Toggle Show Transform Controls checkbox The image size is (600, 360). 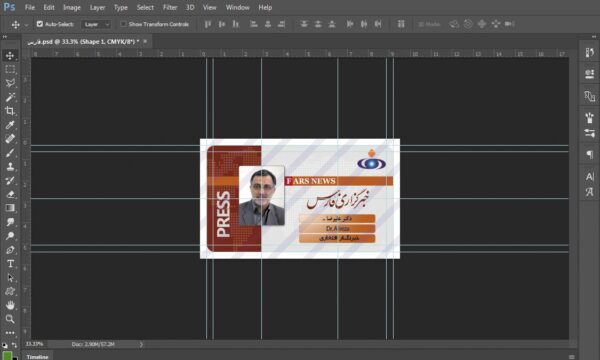pyautogui.click(x=123, y=24)
